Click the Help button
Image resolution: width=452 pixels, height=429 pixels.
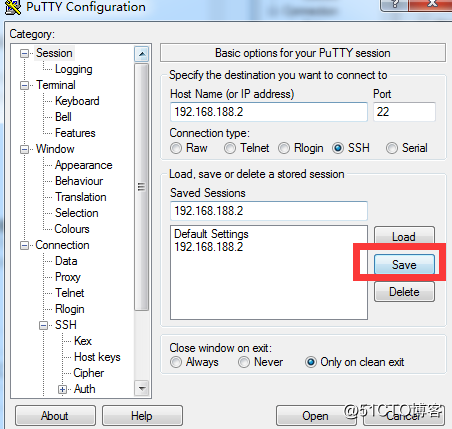[142, 416]
